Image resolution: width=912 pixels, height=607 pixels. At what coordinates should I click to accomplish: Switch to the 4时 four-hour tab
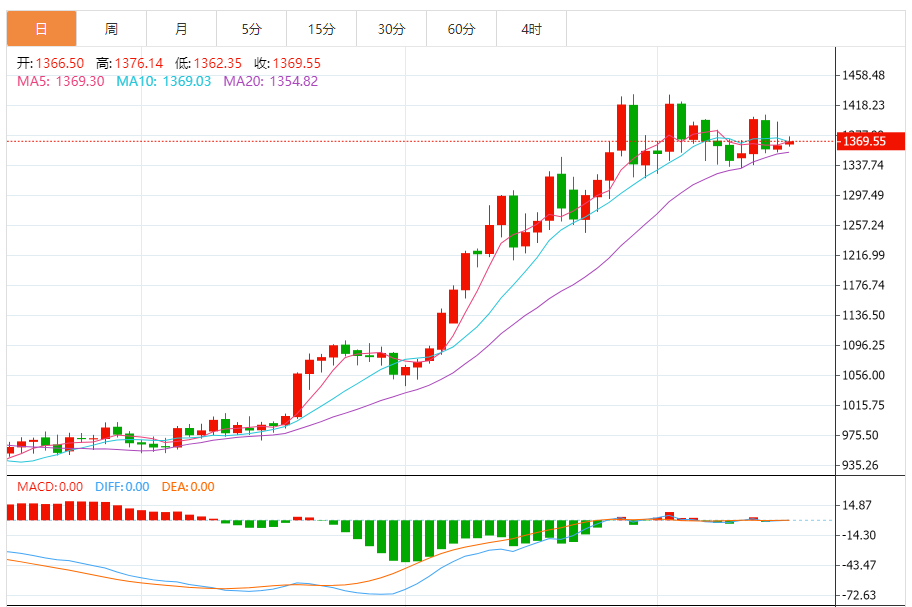[531, 29]
